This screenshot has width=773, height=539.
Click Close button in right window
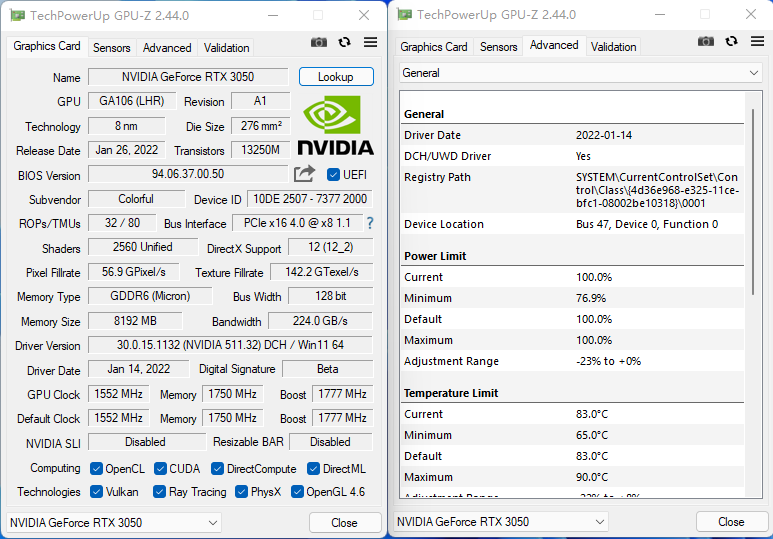pyautogui.click(x=732, y=521)
